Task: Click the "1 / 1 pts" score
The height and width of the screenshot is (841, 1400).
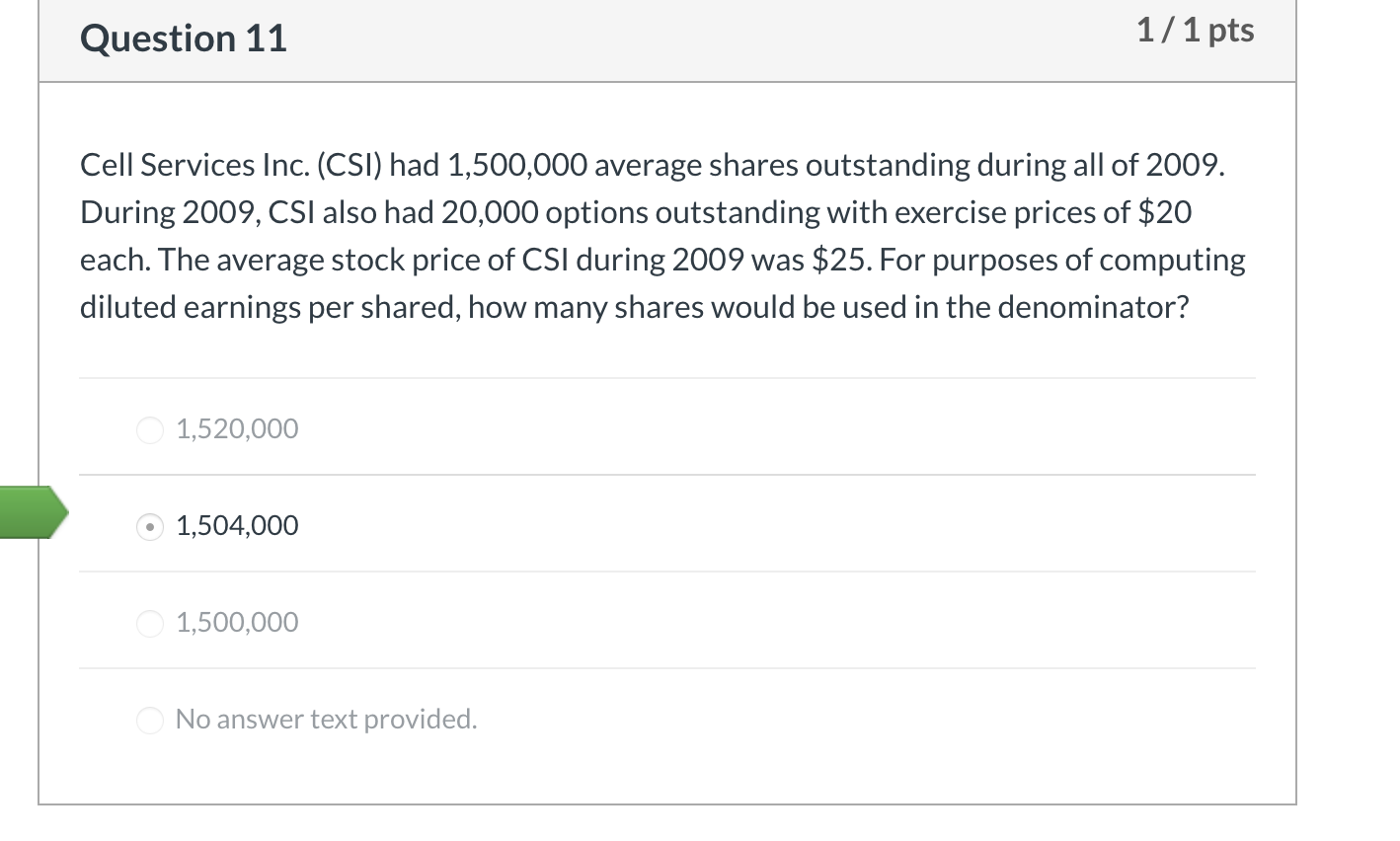Action: (1195, 31)
